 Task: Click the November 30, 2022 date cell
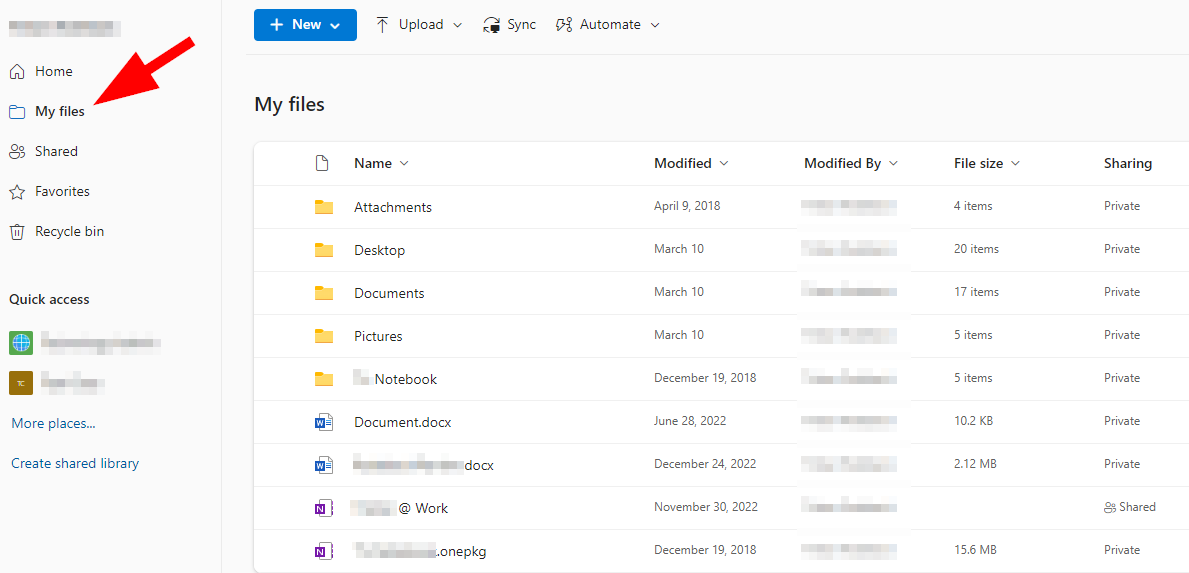707,507
